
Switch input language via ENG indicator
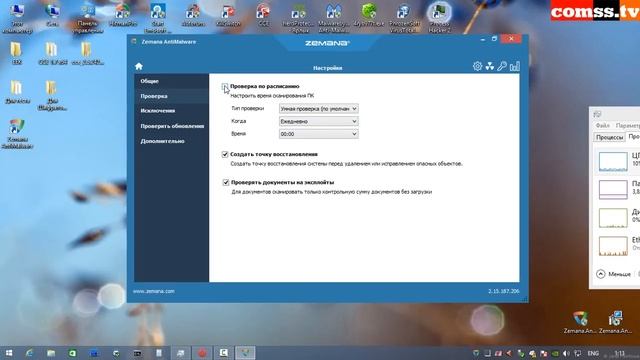593,353
